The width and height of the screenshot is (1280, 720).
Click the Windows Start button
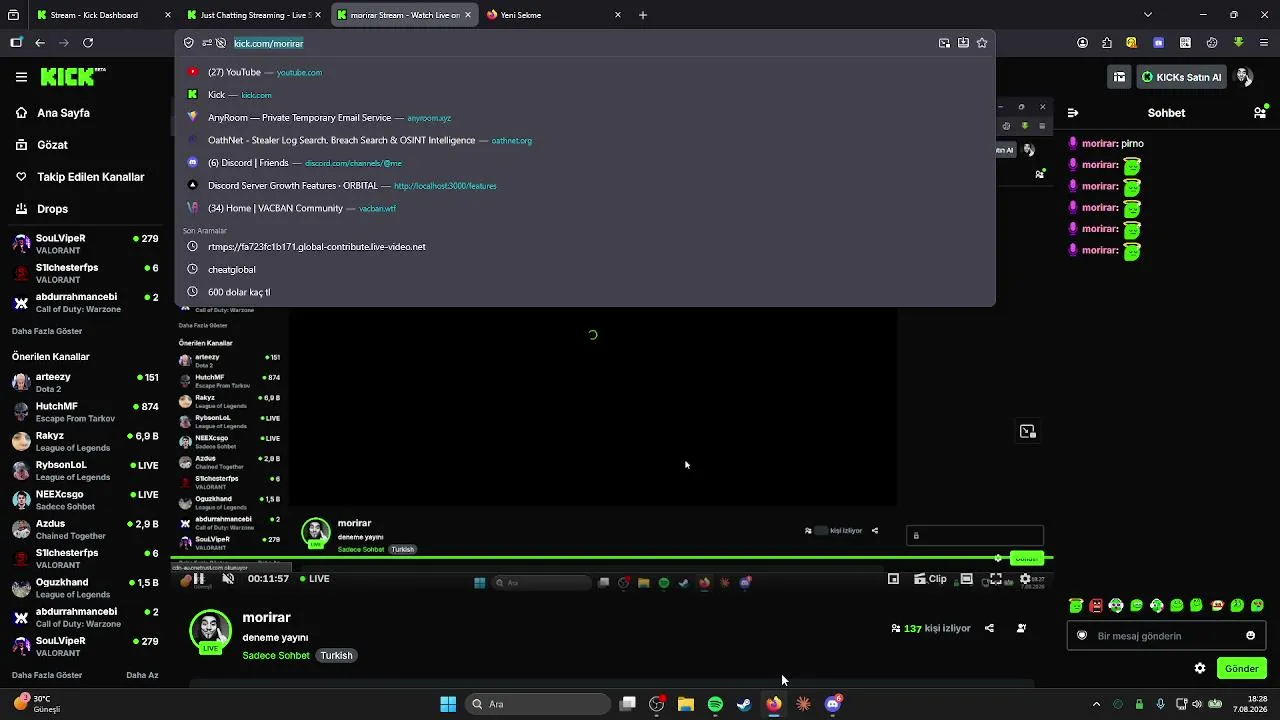448,704
